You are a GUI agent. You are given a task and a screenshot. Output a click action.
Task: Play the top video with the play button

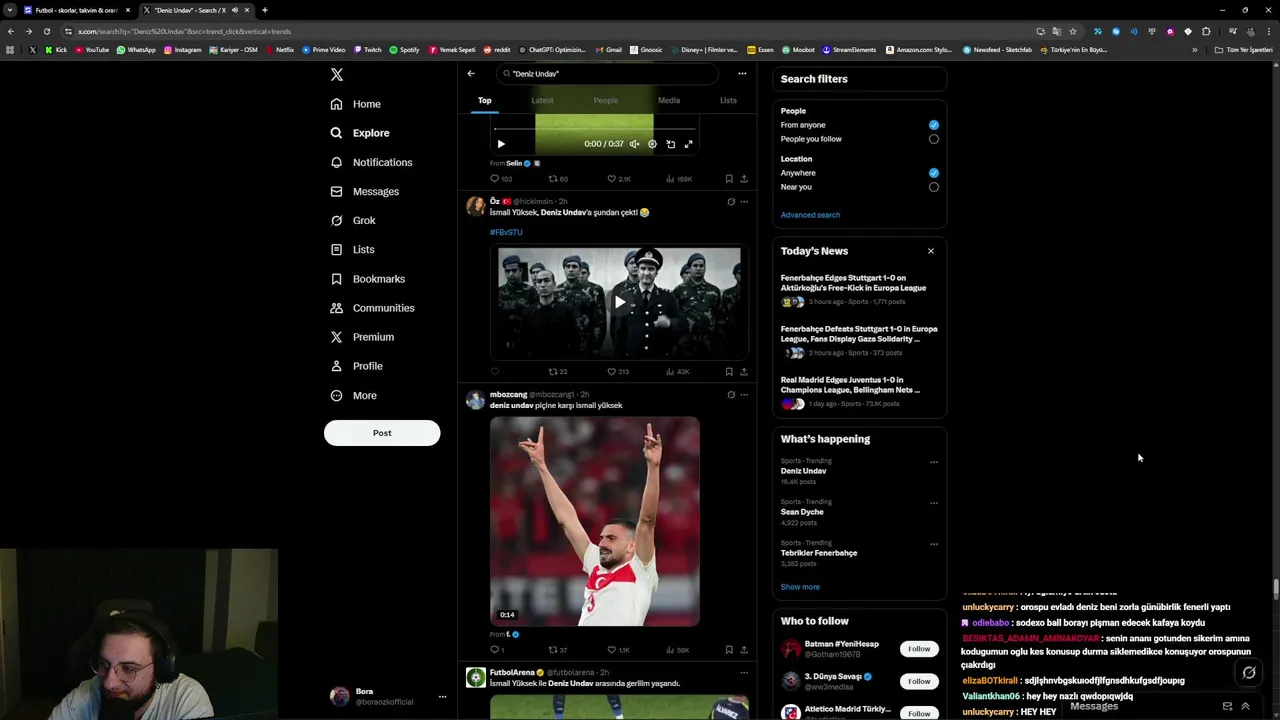(x=501, y=144)
